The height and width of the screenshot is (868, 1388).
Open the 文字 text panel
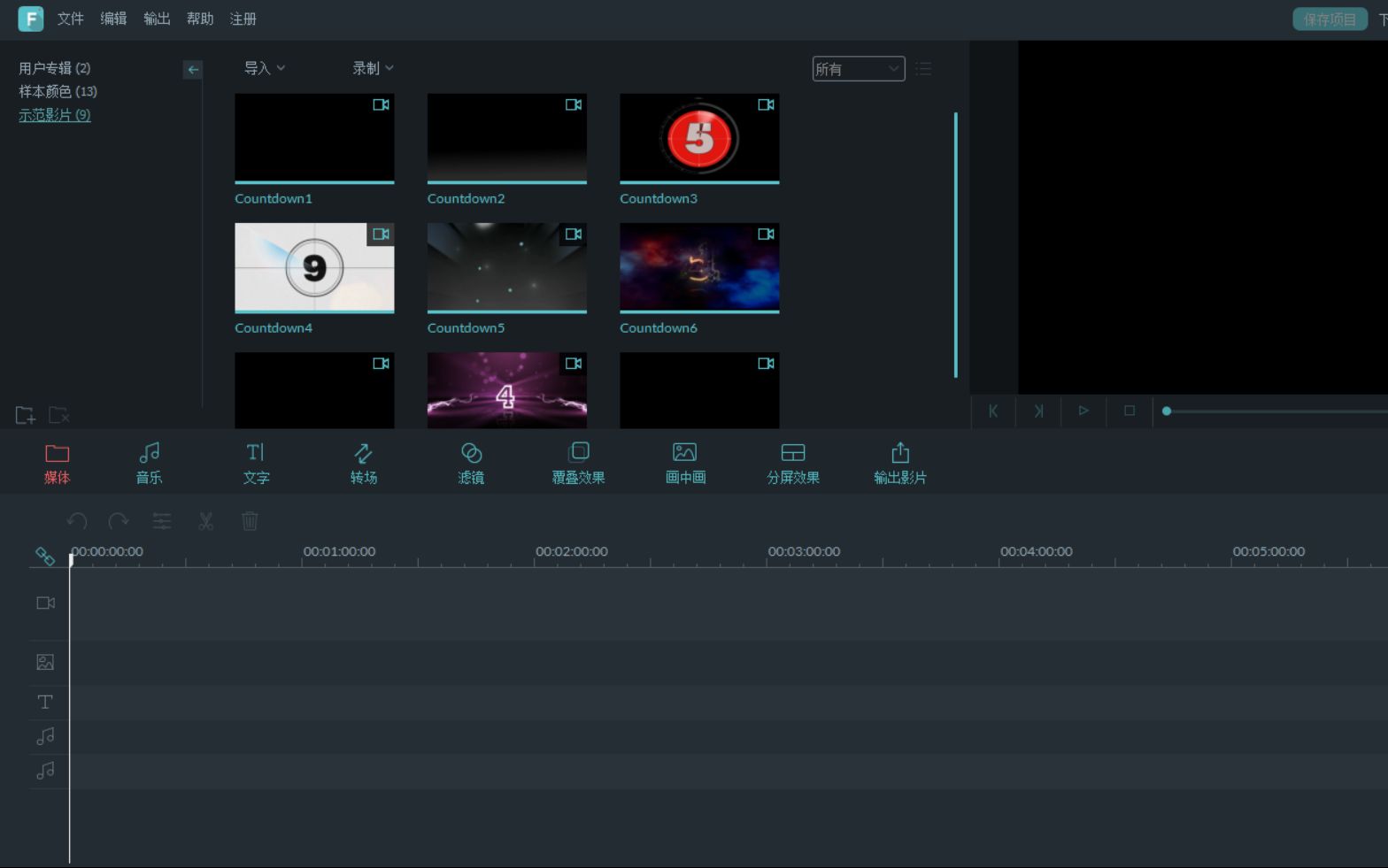click(256, 464)
